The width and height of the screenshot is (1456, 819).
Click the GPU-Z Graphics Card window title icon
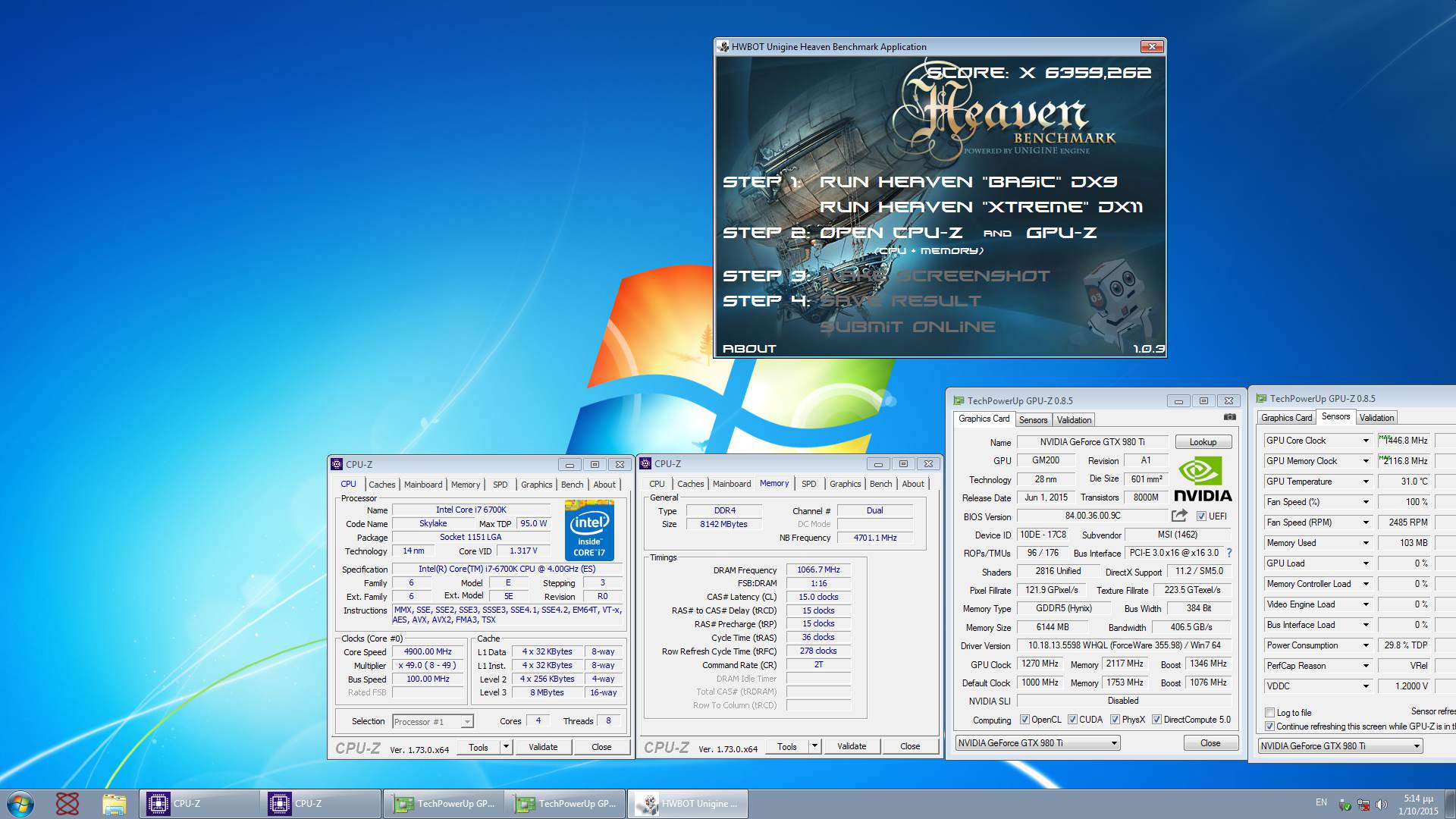tap(959, 400)
